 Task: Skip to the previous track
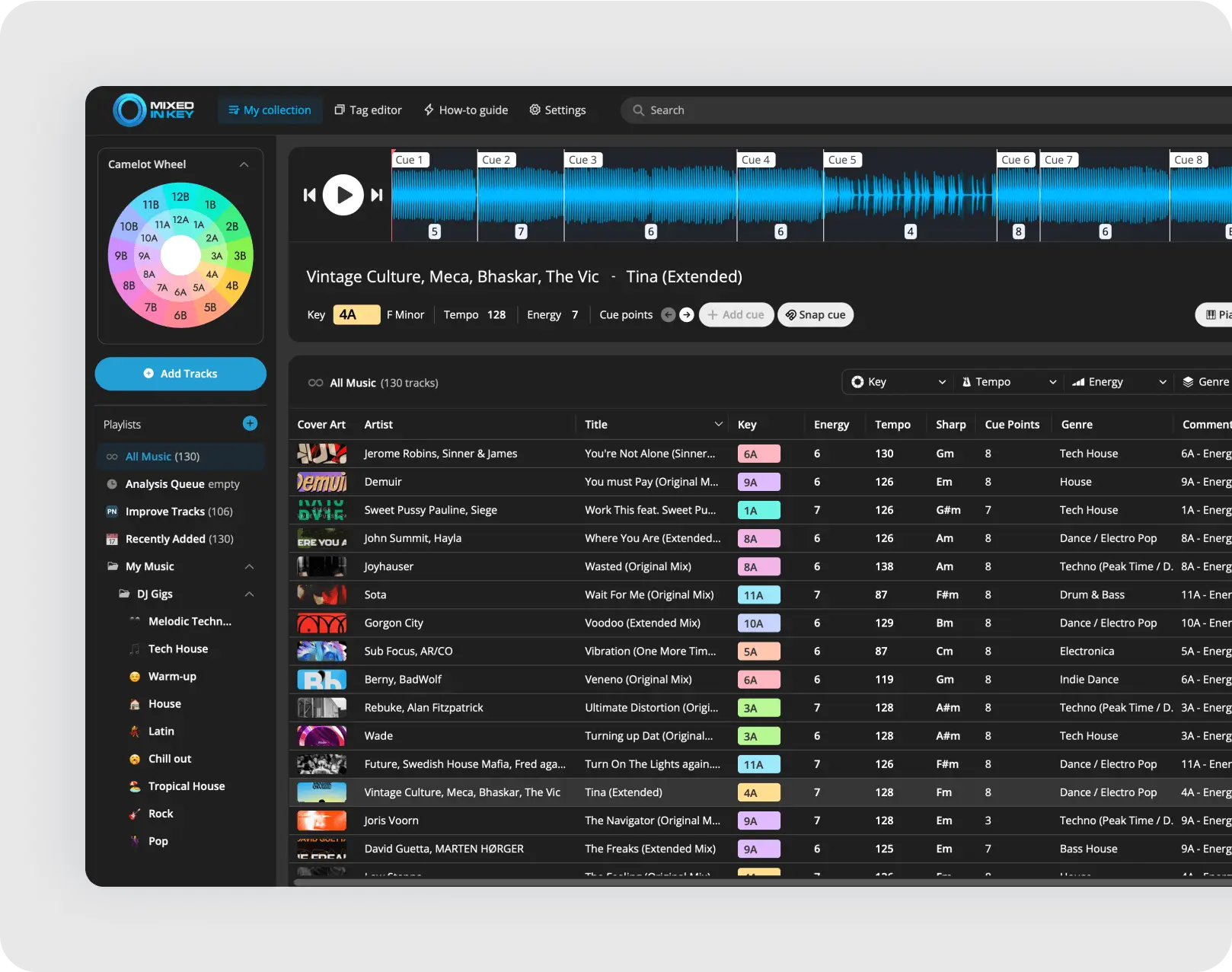point(309,196)
